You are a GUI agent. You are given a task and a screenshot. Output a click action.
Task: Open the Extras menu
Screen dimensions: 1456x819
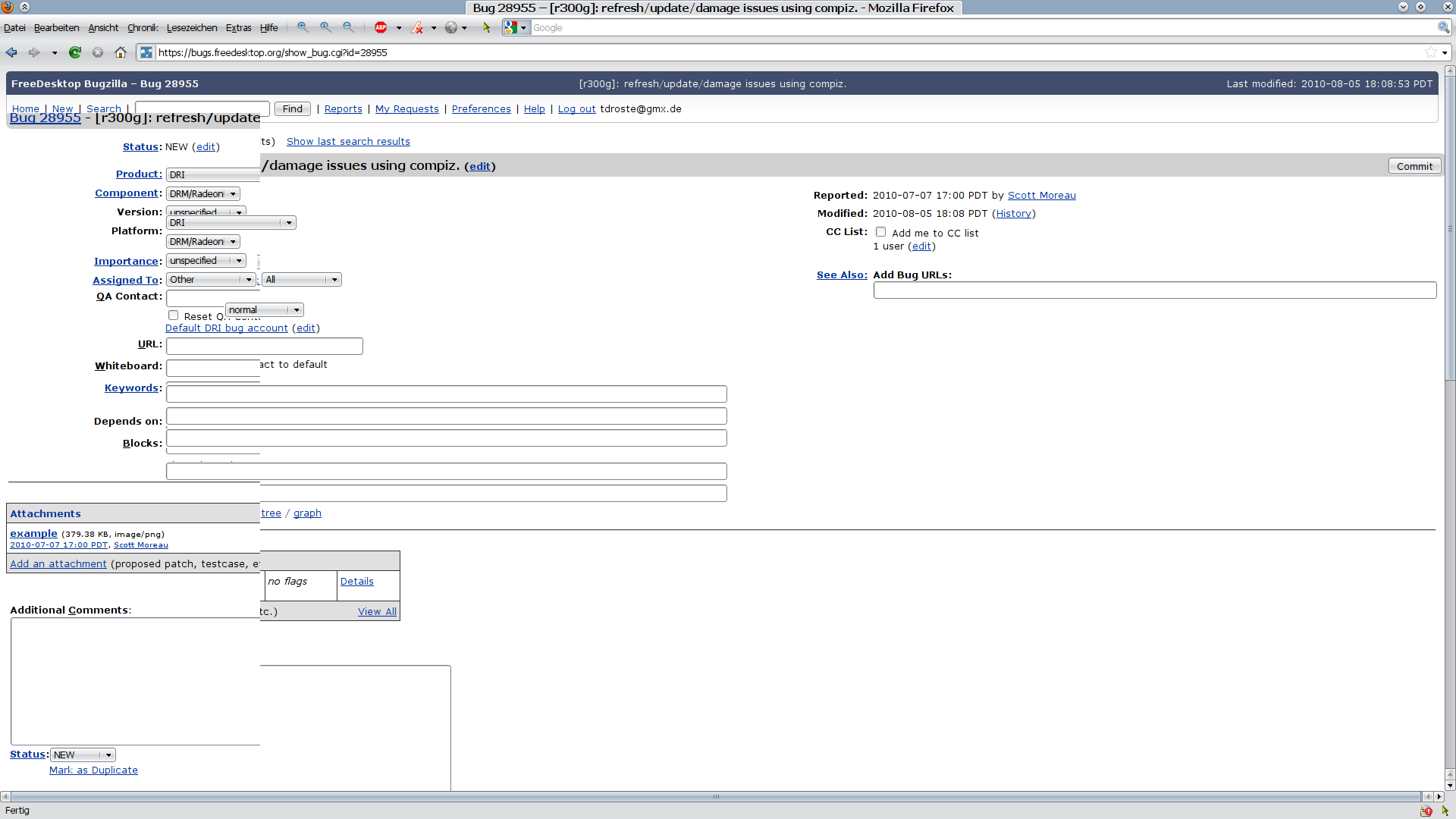click(238, 28)
